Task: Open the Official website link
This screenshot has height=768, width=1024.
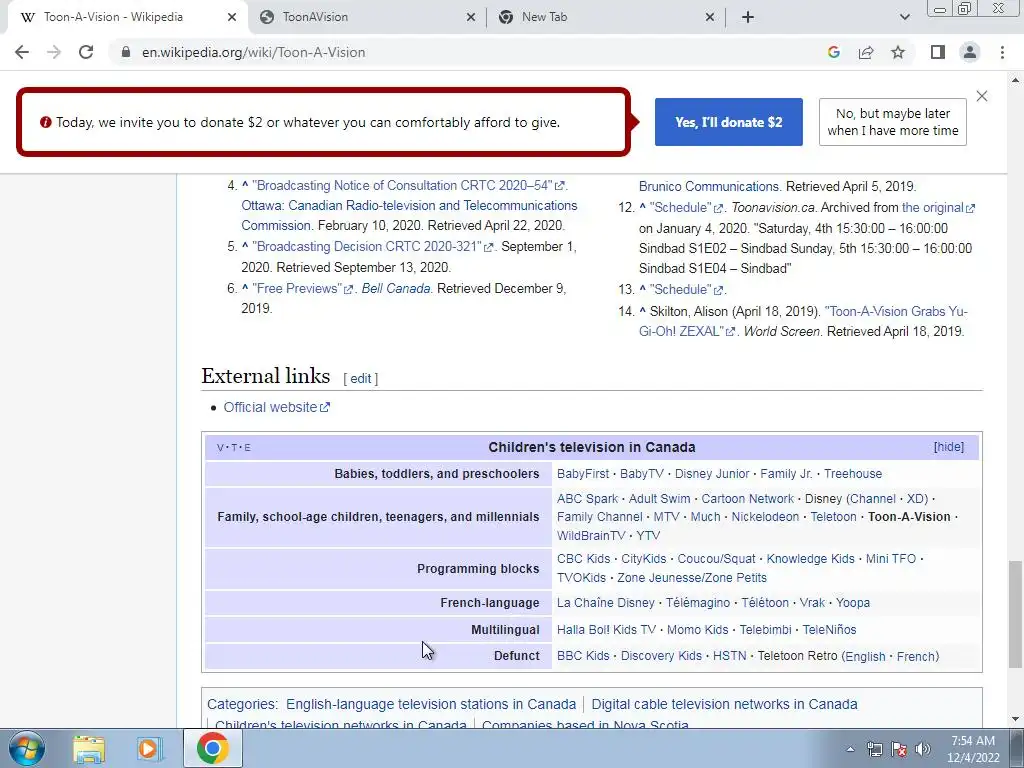Action: [276, 407]
